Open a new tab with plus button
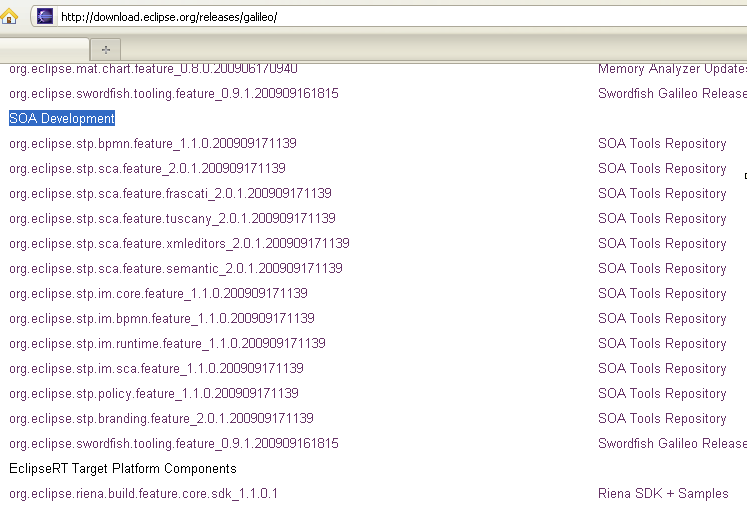Viewport: 747px width, 508px height. click(x=106, y=49)
